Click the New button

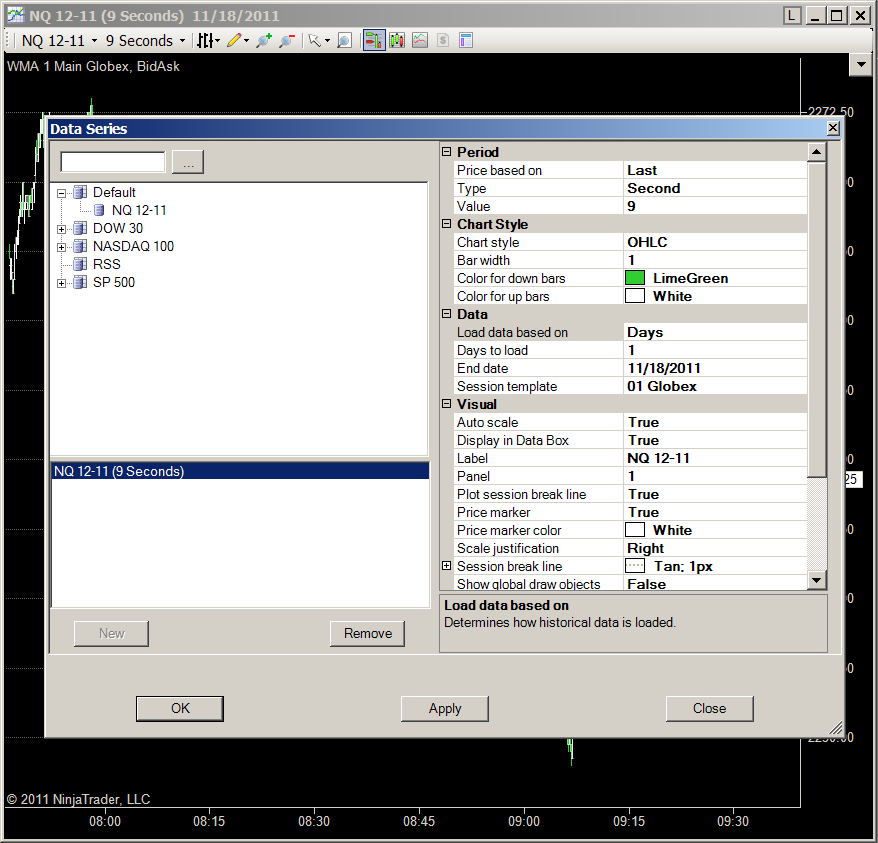tap(111, 634)
